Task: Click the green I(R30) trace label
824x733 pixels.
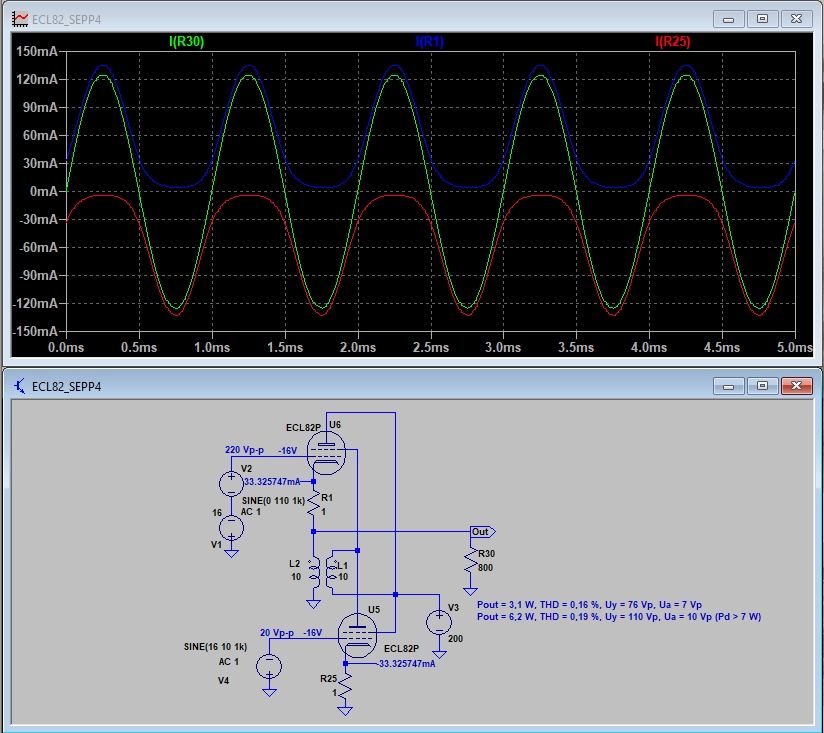Action: pyautogui.click(x=186, y=41)
